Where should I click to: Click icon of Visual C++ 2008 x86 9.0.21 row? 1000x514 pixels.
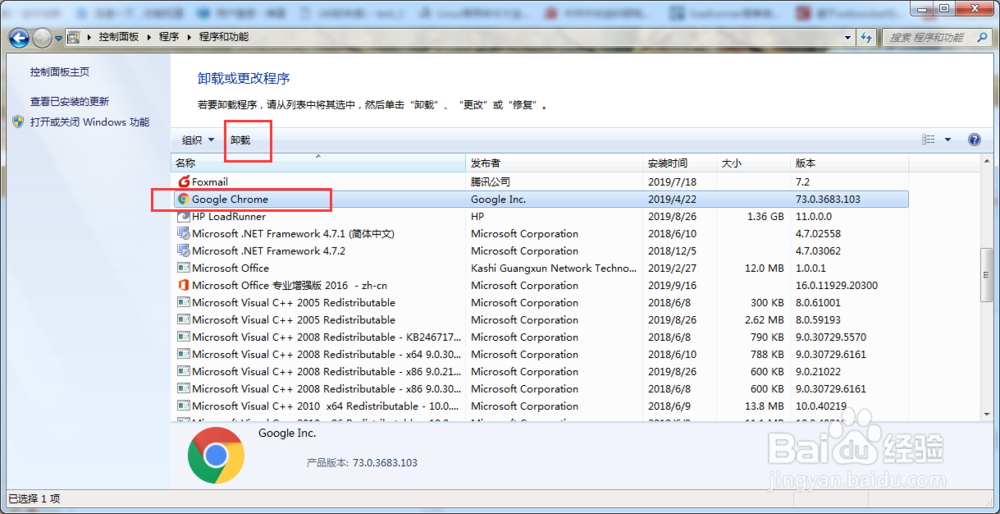pyautogui.click(x=184, y=371)
